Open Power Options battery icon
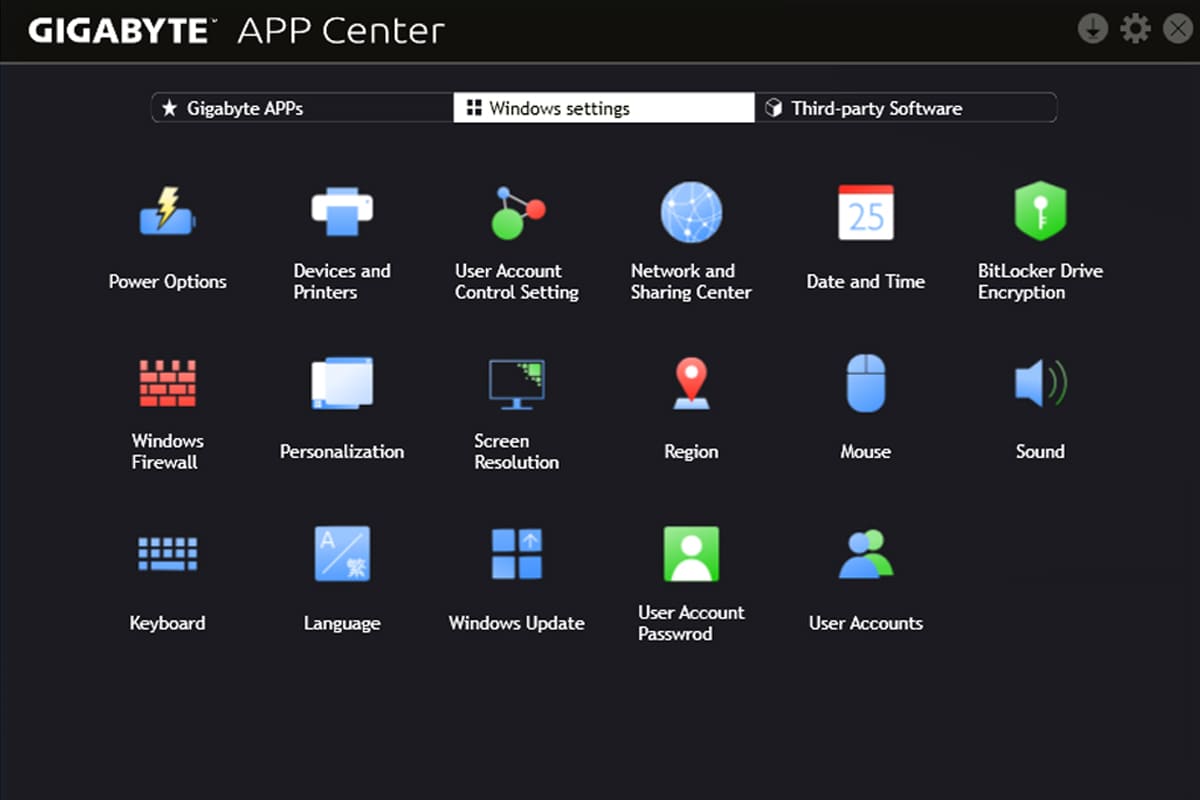1200x800 pixels. 168,212
